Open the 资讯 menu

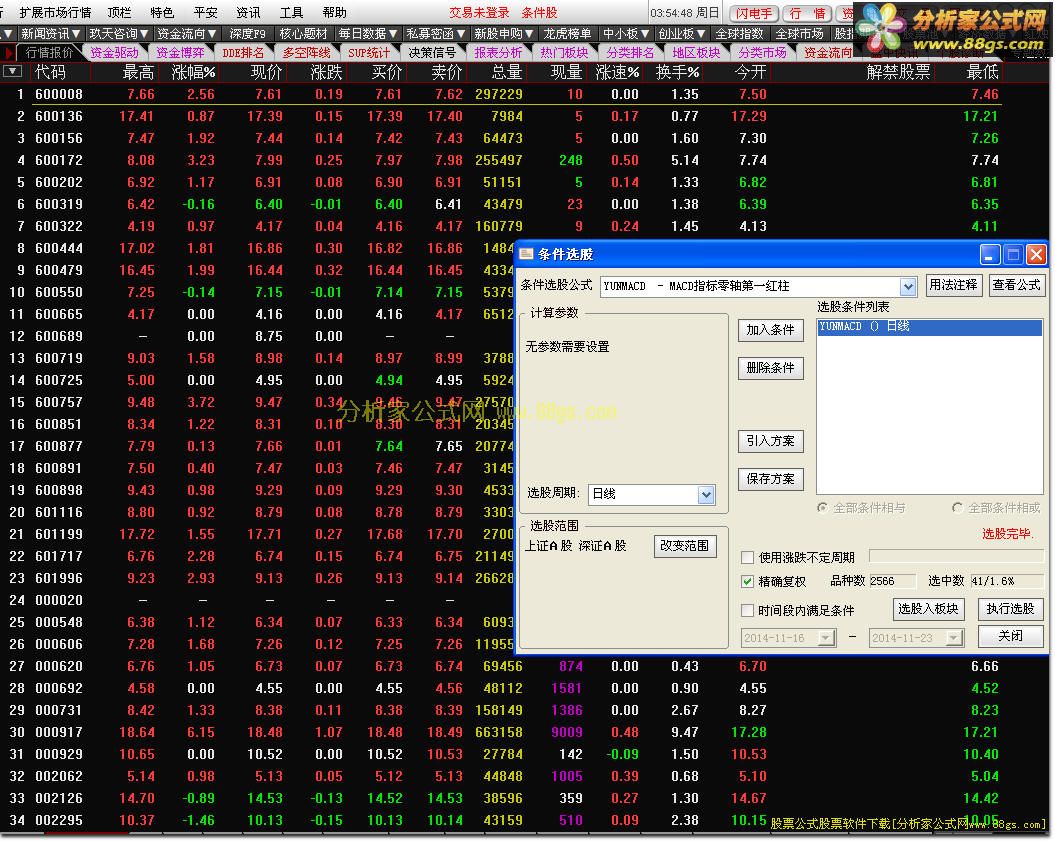(x=248, y=13)
